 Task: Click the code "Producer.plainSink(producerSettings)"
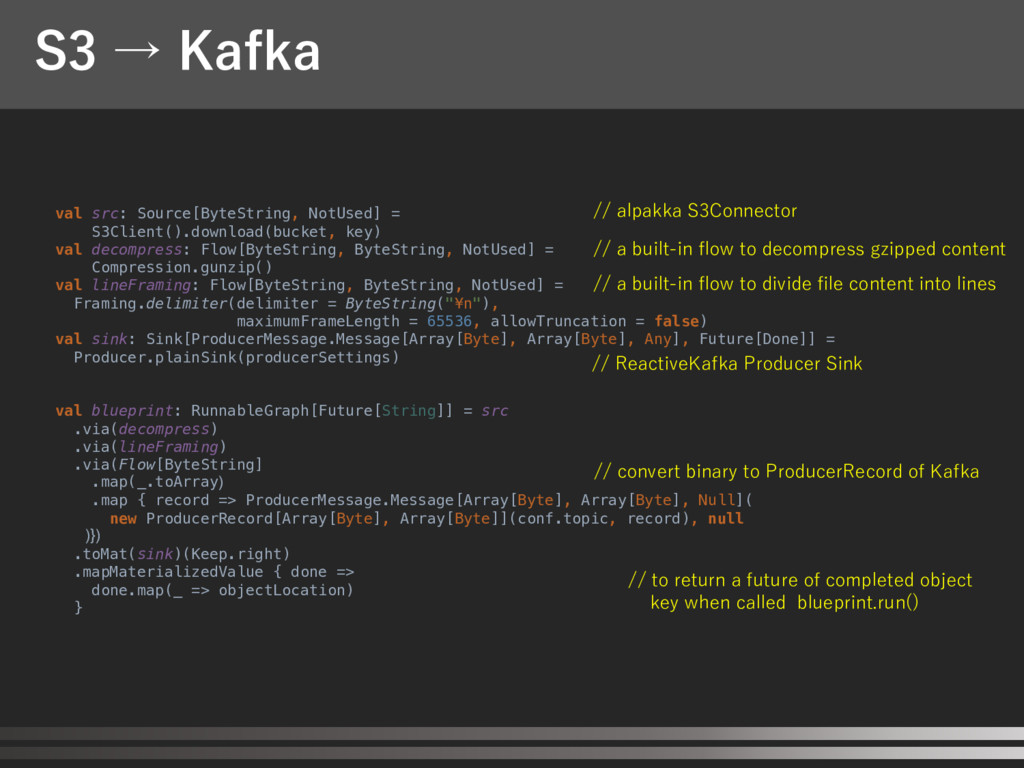pos(236,357)
